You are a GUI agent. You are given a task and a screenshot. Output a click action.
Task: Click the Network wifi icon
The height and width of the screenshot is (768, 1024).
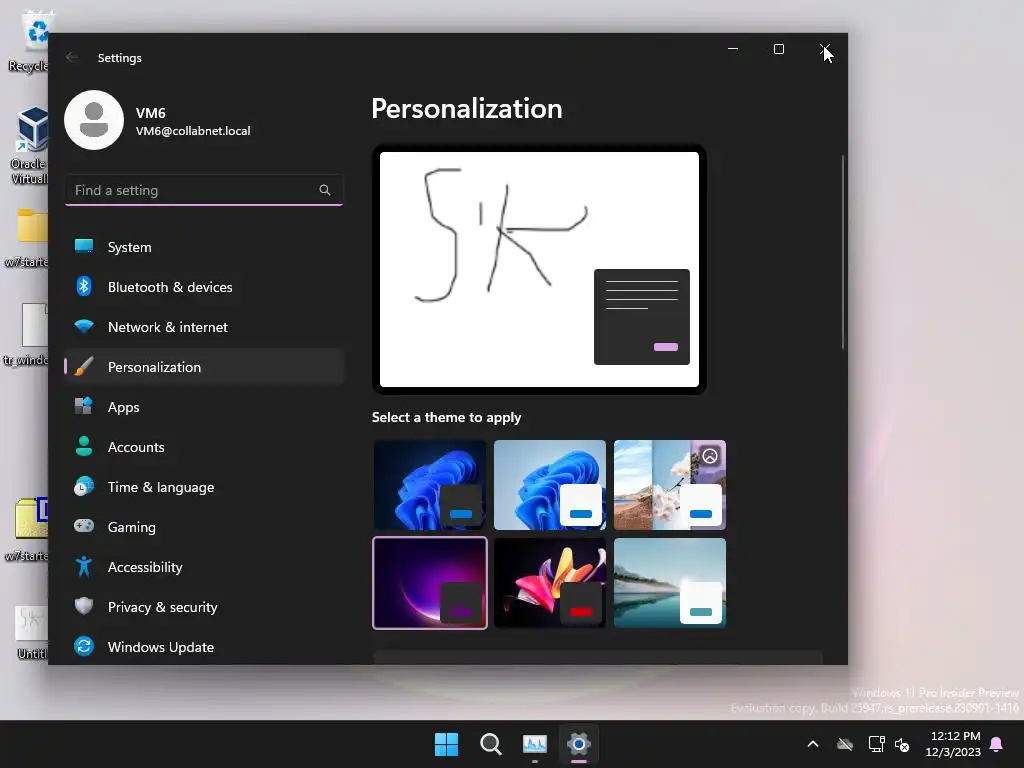click(x=84, y=326)
